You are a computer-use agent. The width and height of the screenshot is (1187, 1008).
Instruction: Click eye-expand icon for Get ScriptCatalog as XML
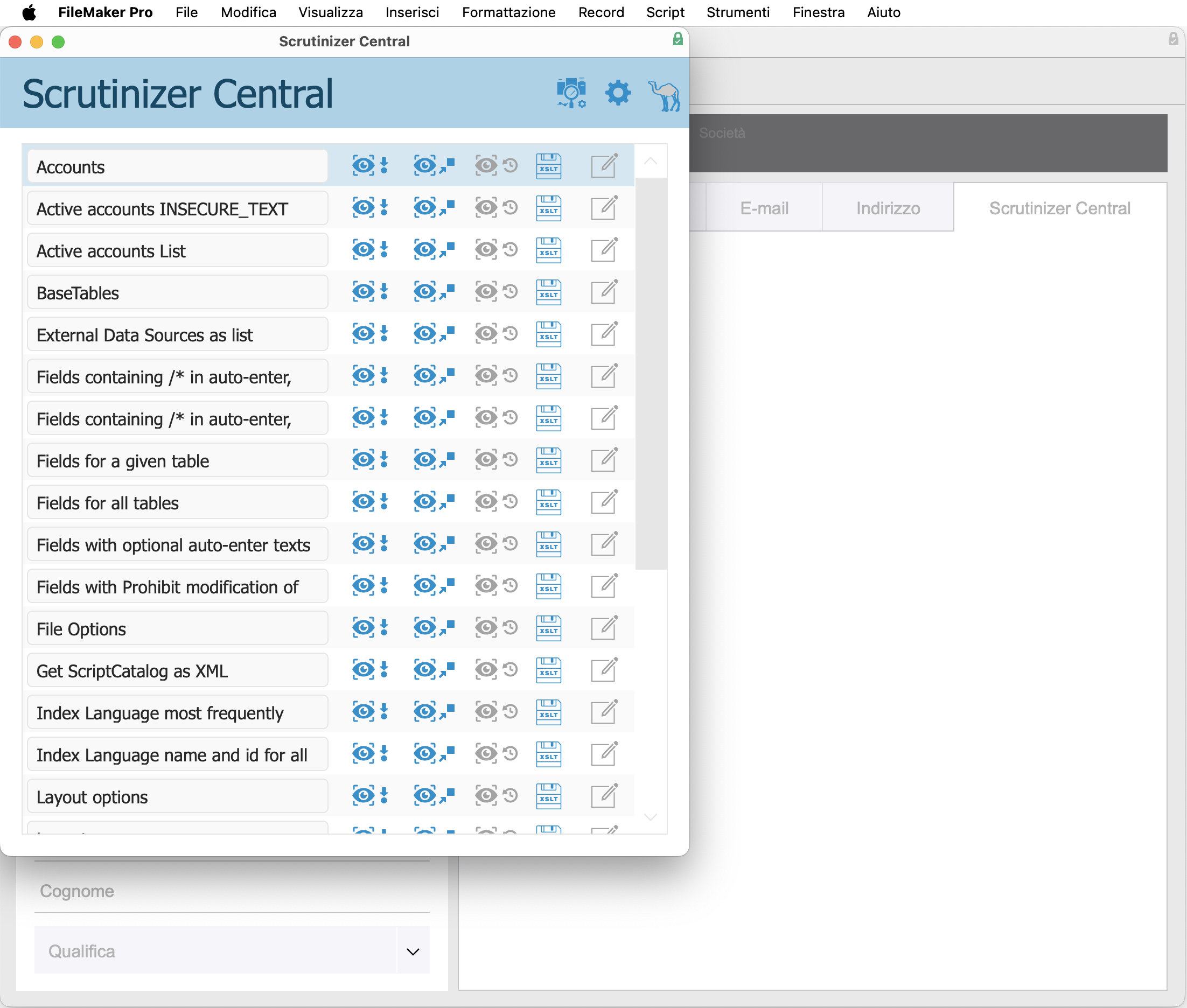click(434, 670)
